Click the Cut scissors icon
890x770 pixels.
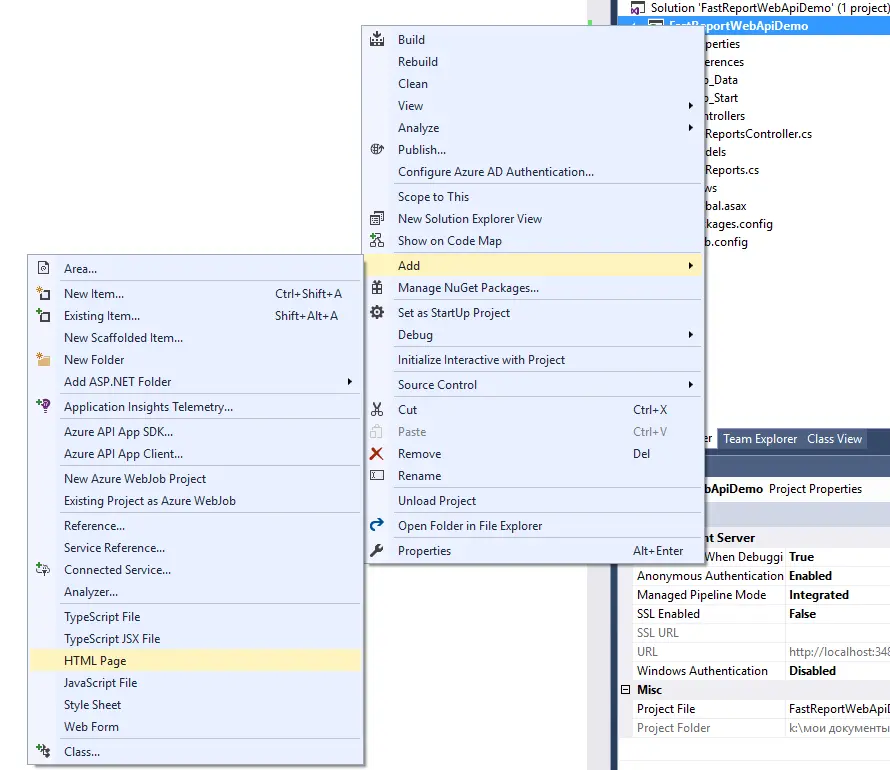click(375, 408)
